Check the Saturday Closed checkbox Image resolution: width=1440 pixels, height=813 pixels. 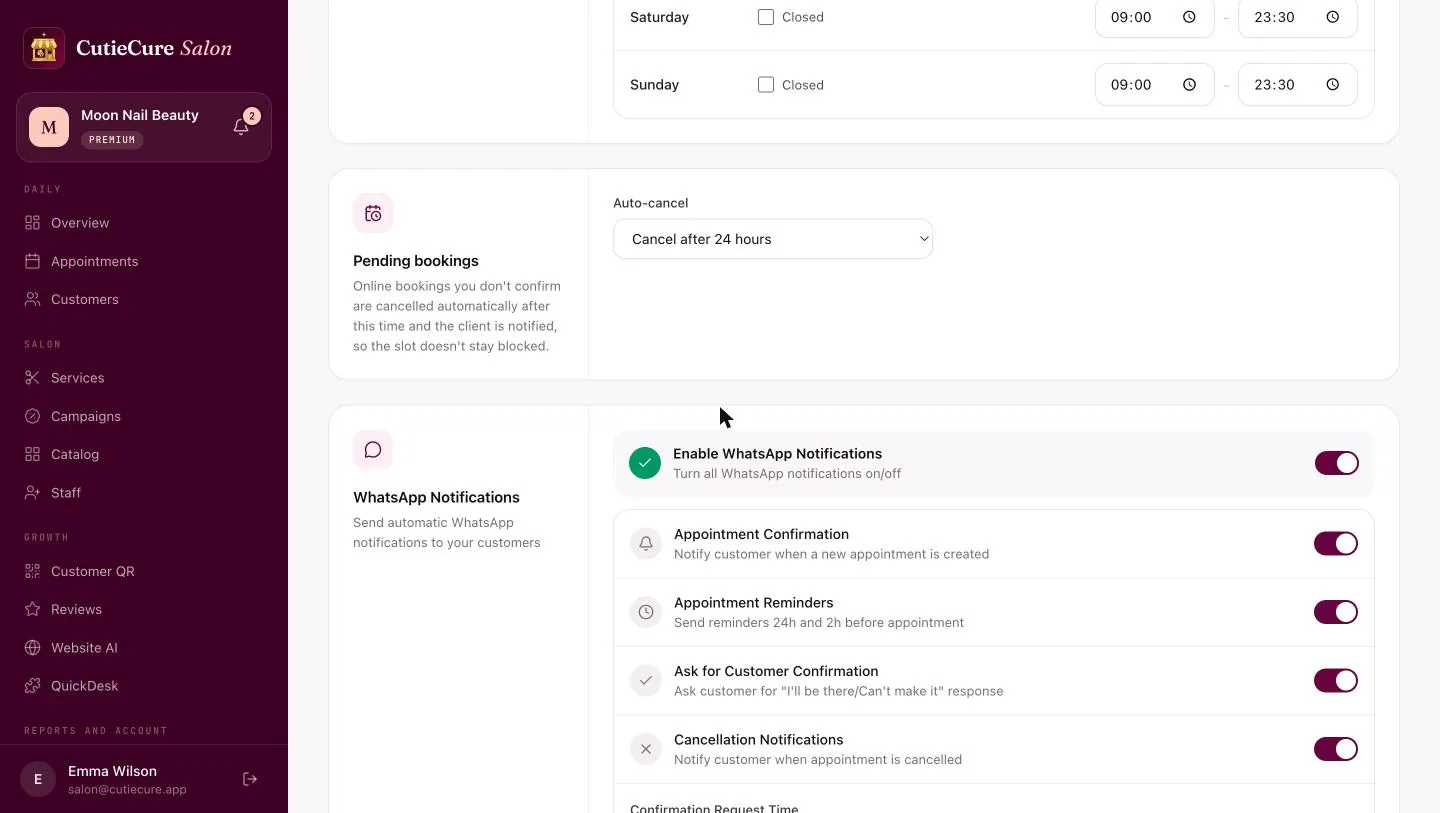[766, 17]
